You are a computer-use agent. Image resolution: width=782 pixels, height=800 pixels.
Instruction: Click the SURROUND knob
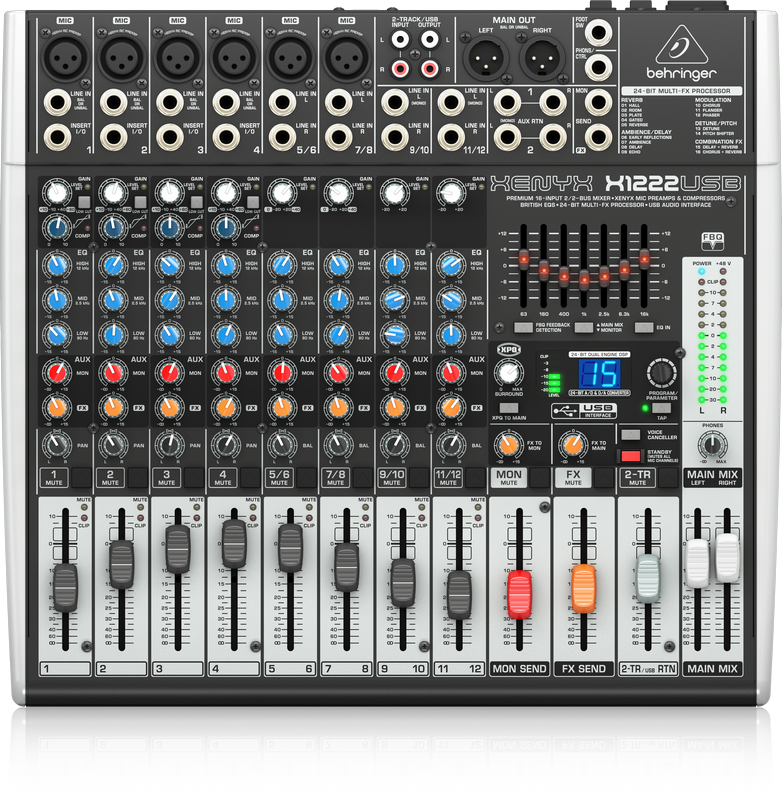pyautogui.click(x=508, y=373)
